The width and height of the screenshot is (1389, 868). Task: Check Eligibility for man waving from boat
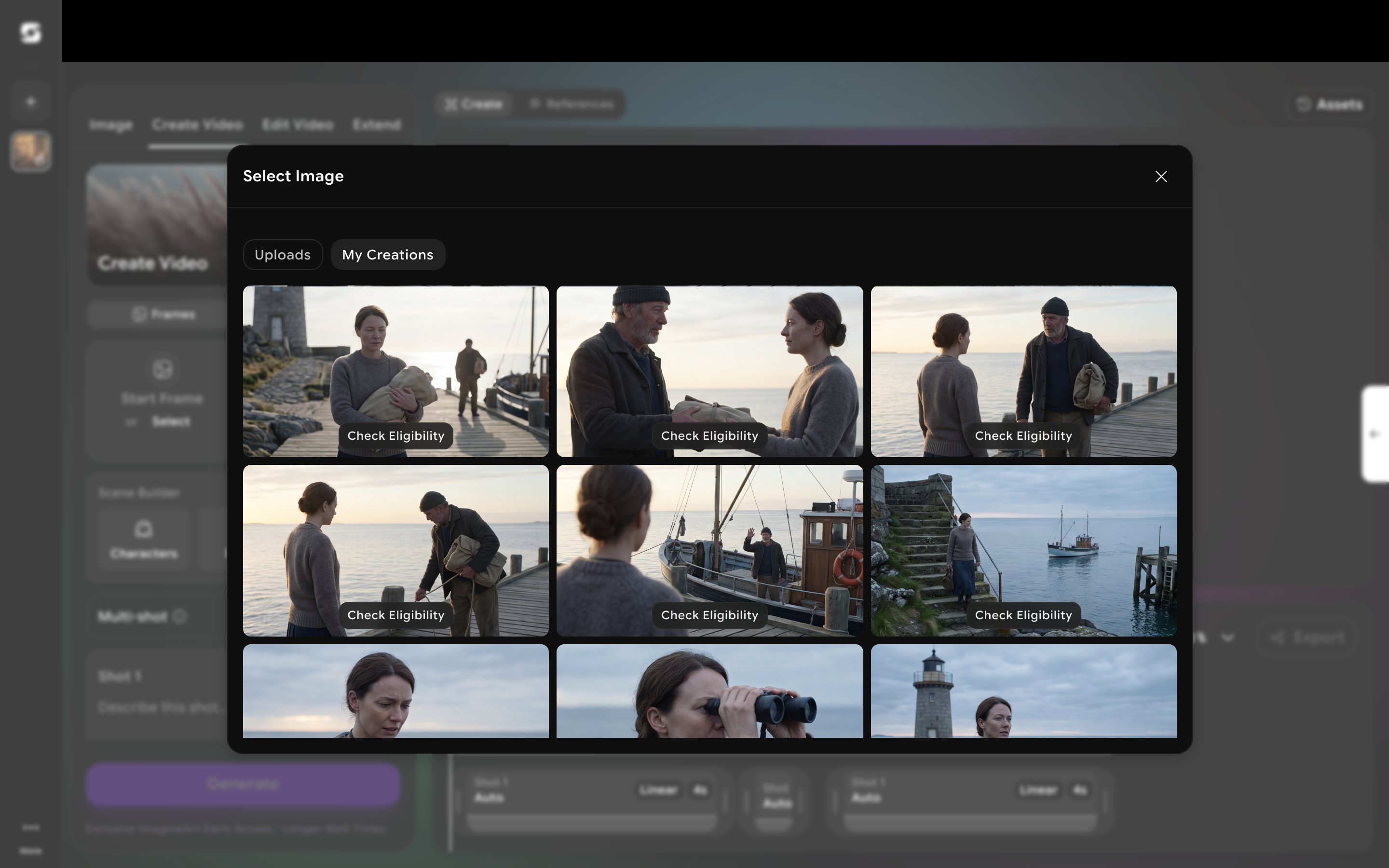coord(709,615)
